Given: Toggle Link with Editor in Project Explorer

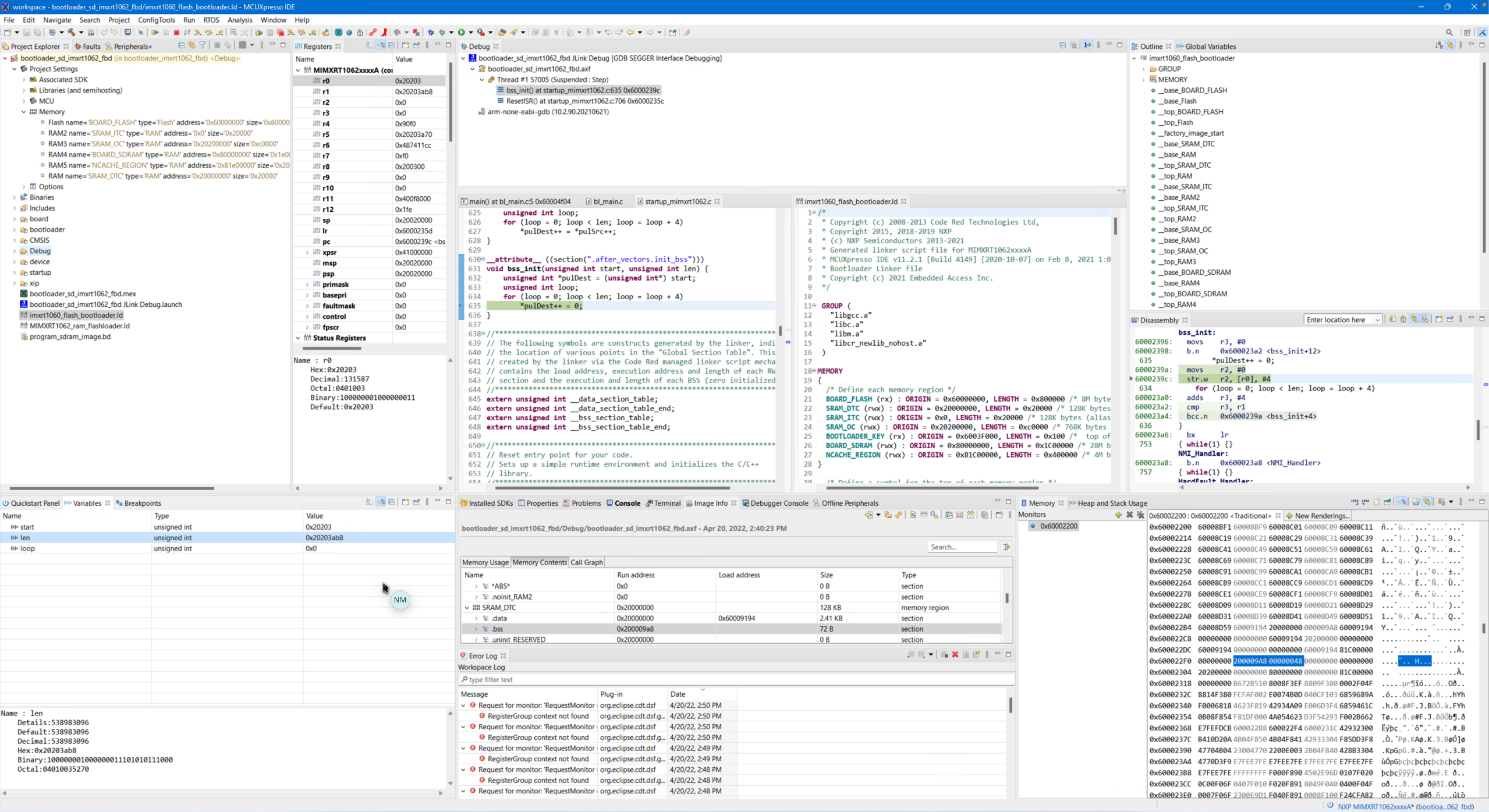Looking at the screenshot, I should click(192, 45).
